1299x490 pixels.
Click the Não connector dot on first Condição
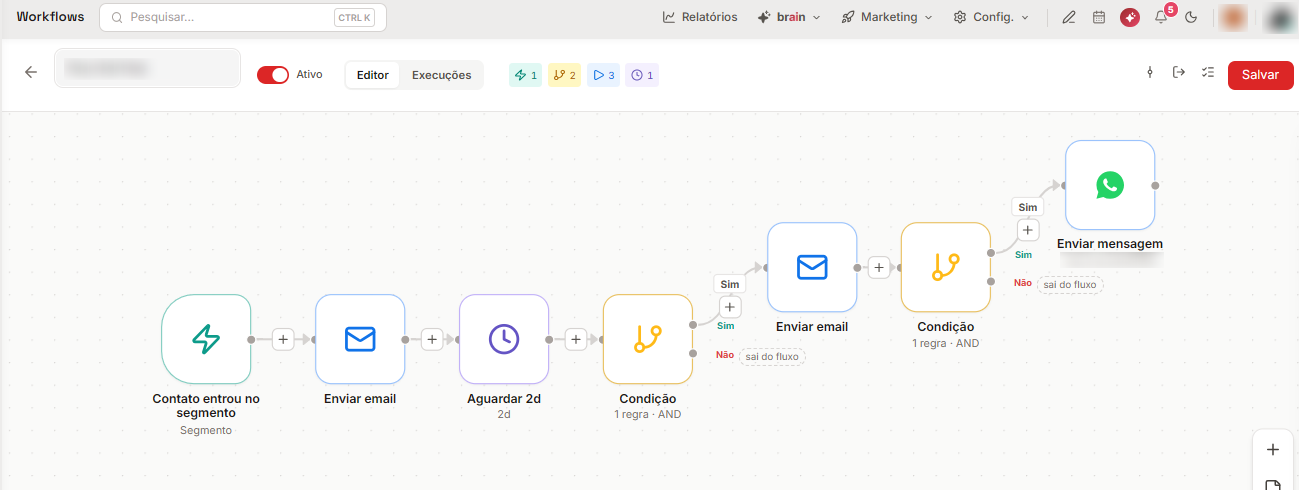coord(693,353)
